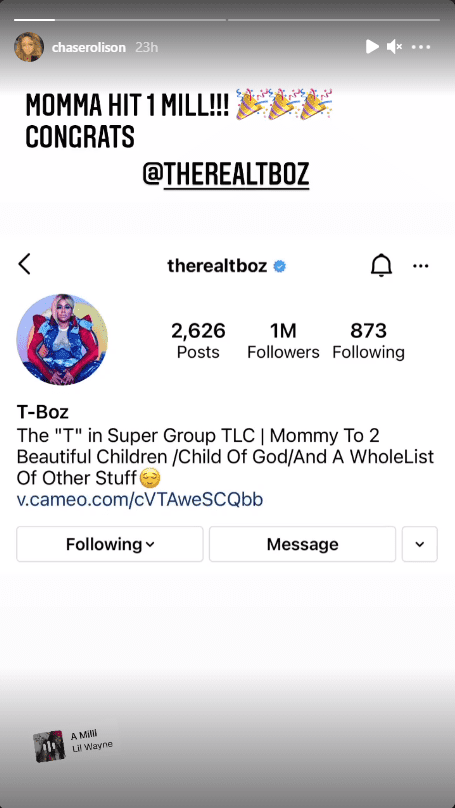This screenshot has width=455, height=808.
Task: Open the @THEREALTBOZ mention
Action: [x=226, y=175]
